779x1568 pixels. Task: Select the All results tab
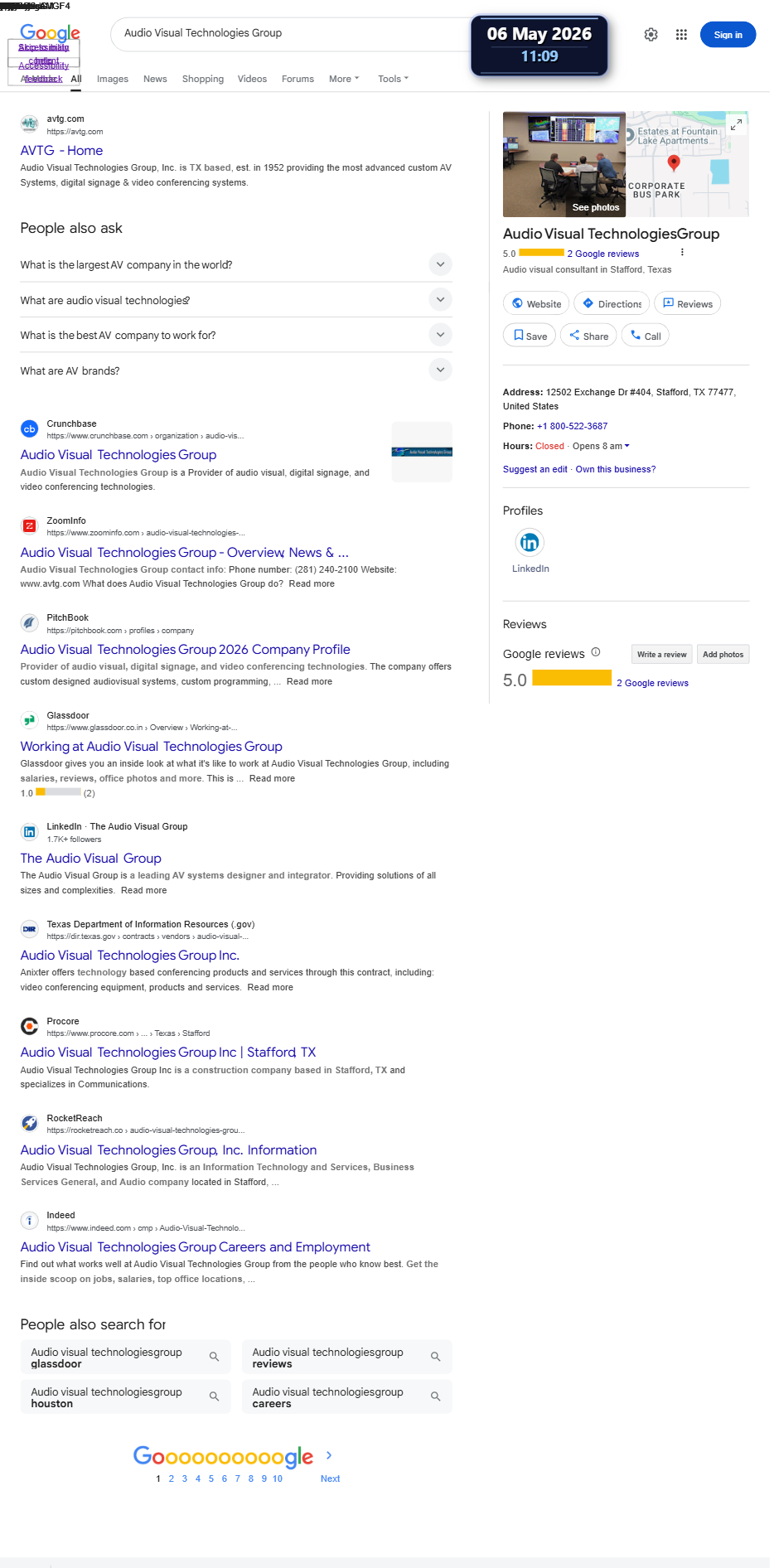click(76, 79)
